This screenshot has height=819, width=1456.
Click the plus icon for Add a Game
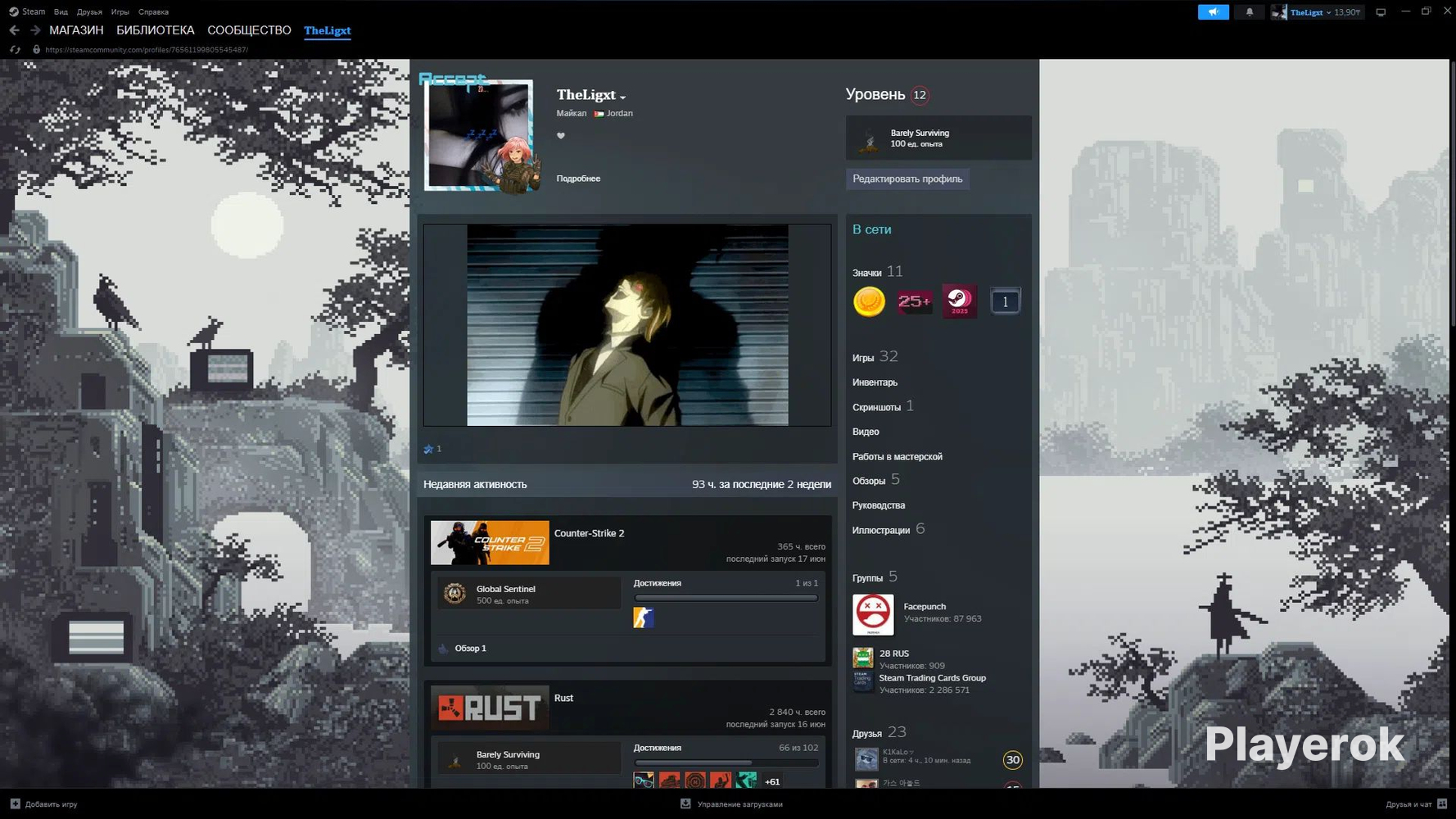(x=15, y=804)
